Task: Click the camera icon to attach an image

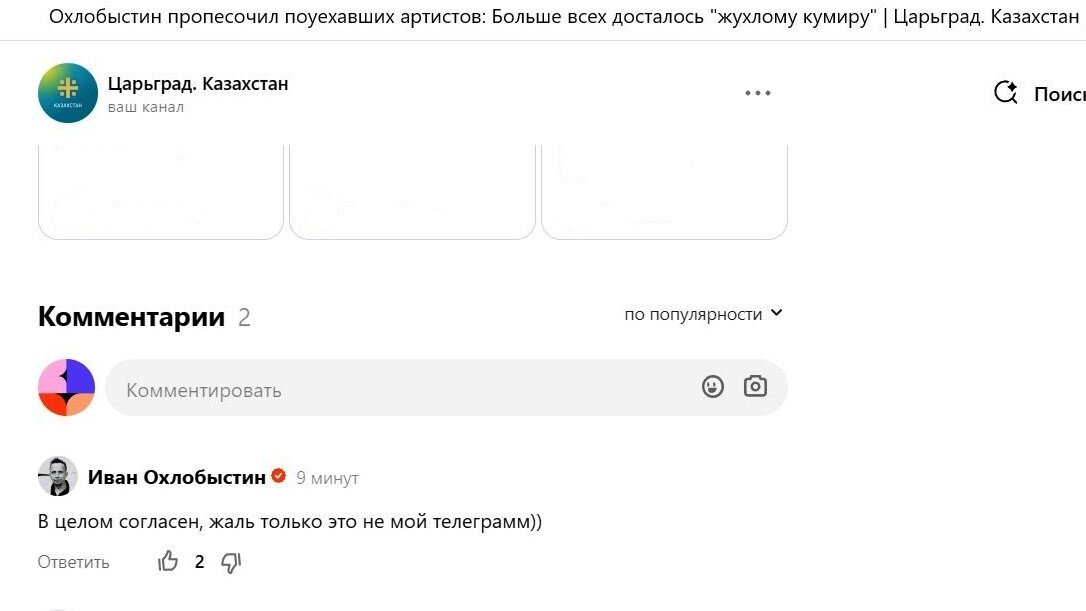Action: tap(755, 386)
